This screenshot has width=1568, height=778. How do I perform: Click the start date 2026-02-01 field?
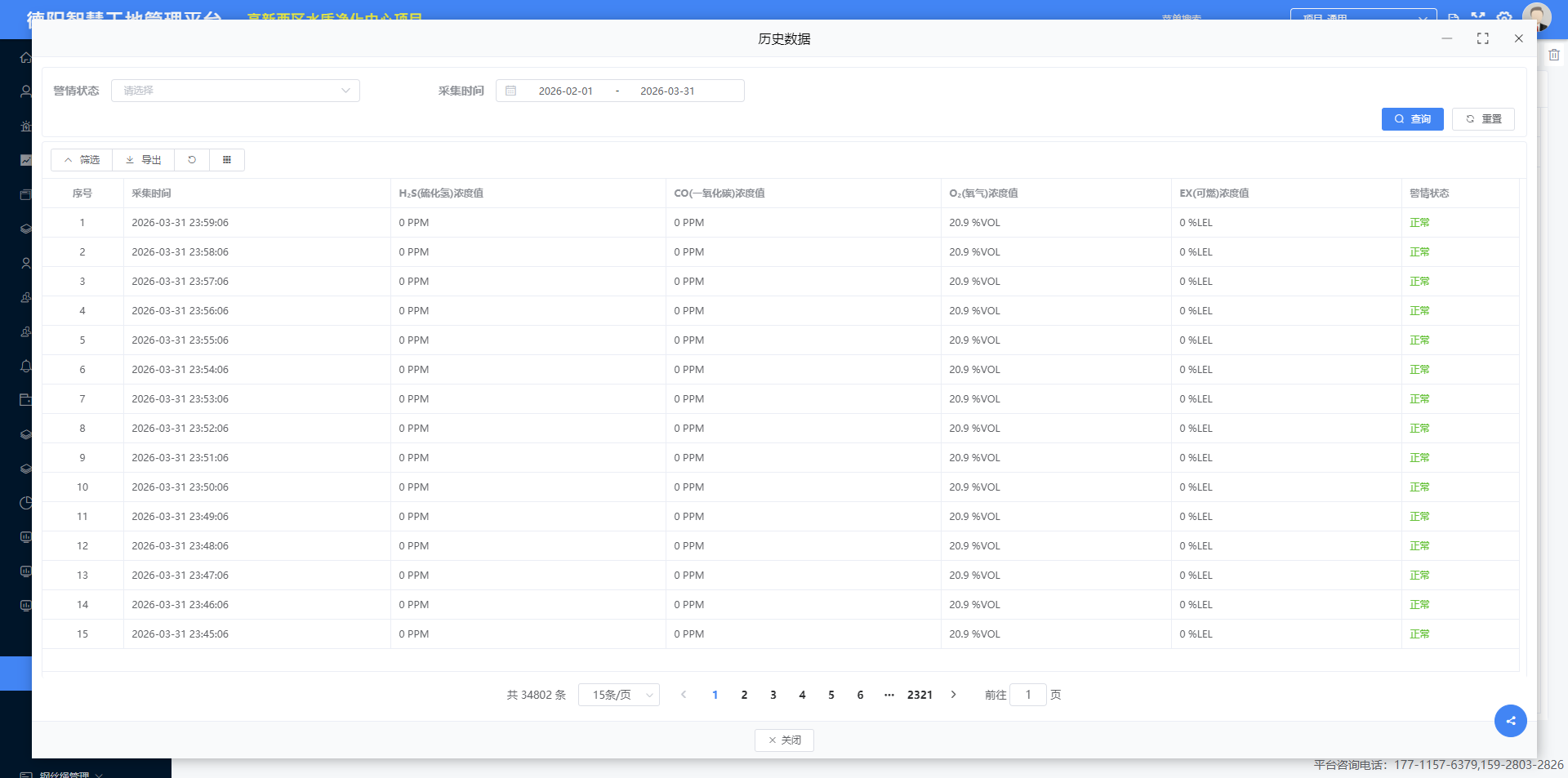tap(565, 91)
